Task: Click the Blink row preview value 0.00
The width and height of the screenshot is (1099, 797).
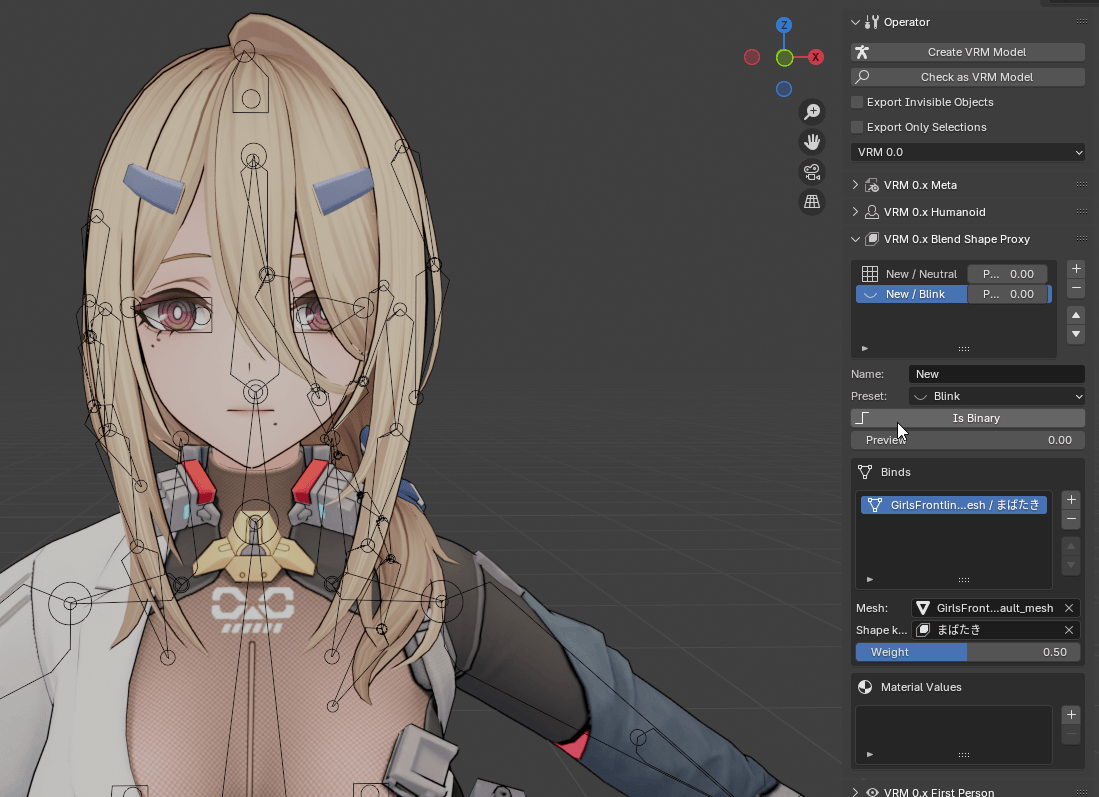Action: 1007,294
